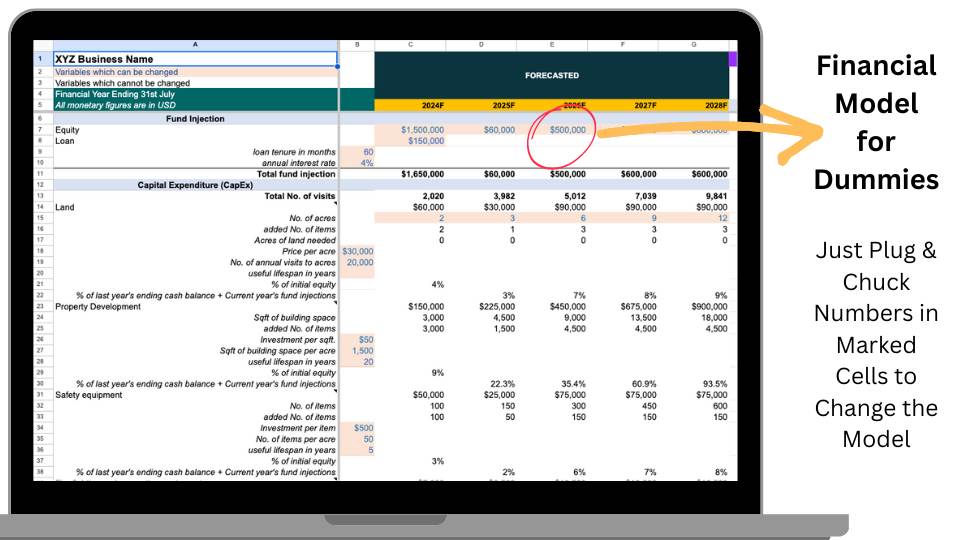
Task: Select price per acre value $30,000
Action: pyautogui.click(x=358, y=251)
